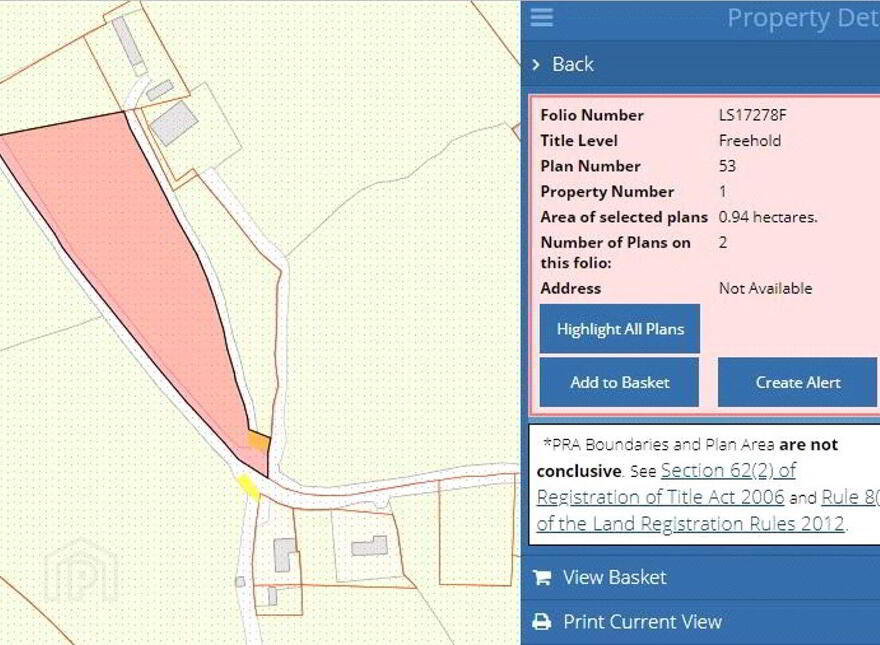Click the Highlight All Plans button
The image size is (880, 645).
pos(620,329)
